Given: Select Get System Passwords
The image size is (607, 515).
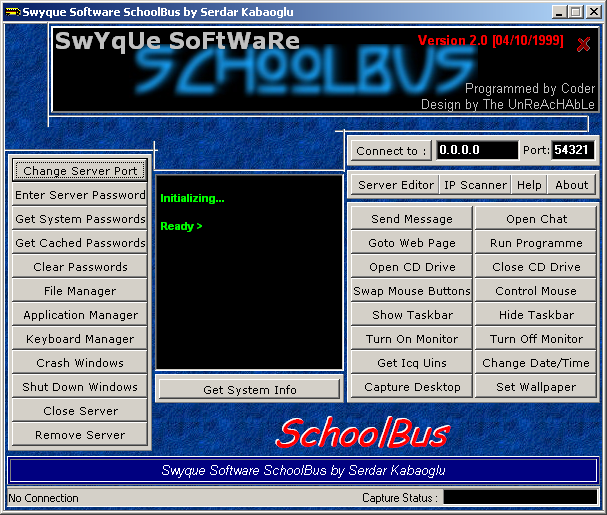Looking at the screenshot, I should point(80,219).
